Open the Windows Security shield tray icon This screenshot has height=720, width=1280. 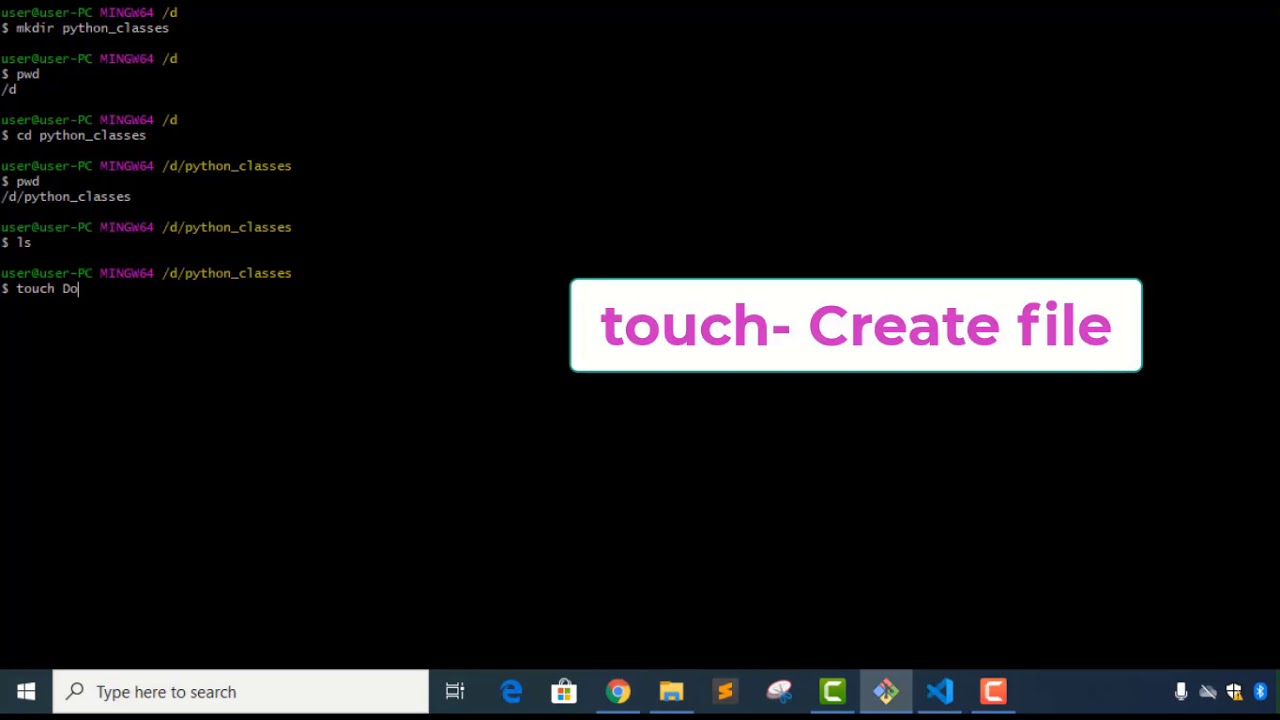click(1234, 692)
